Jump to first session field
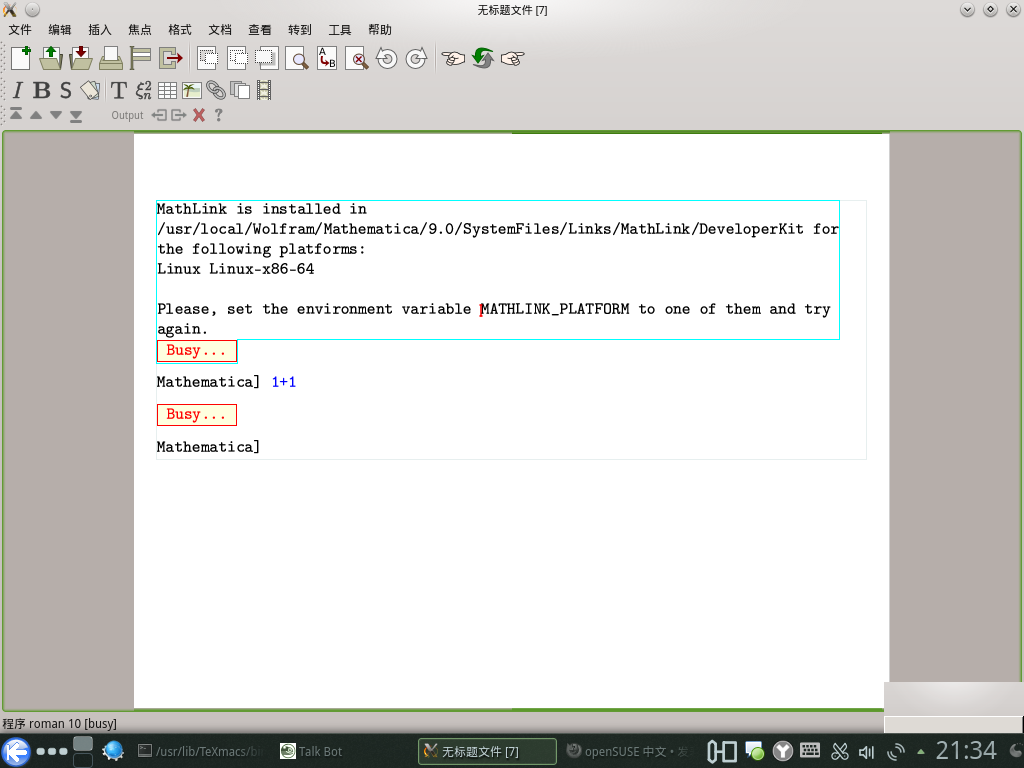The image size is (1024, 768). click(16, 114)
